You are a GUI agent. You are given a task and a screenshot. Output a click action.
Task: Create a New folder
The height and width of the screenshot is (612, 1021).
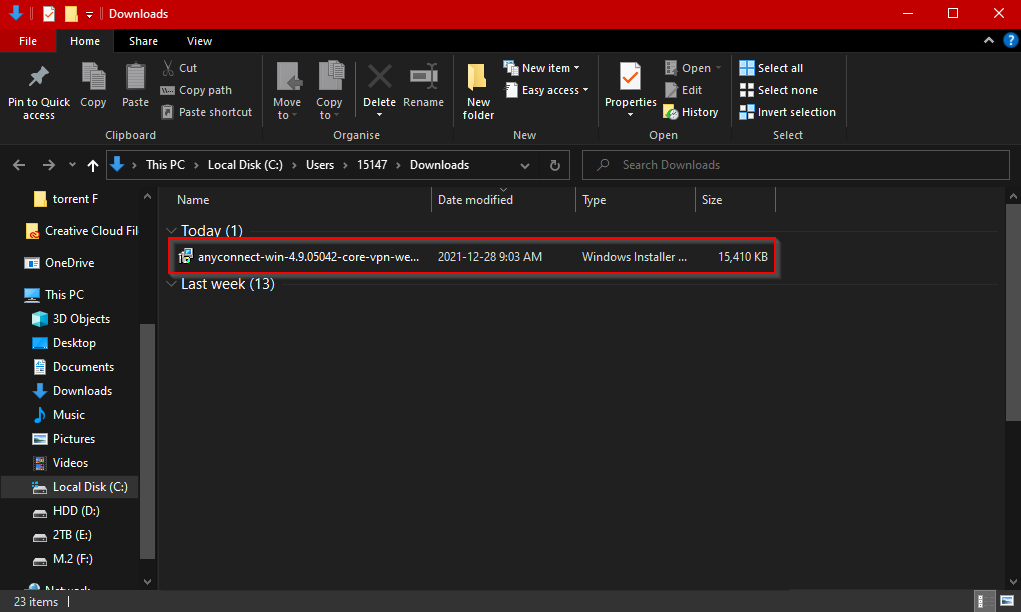pos(479,90)
